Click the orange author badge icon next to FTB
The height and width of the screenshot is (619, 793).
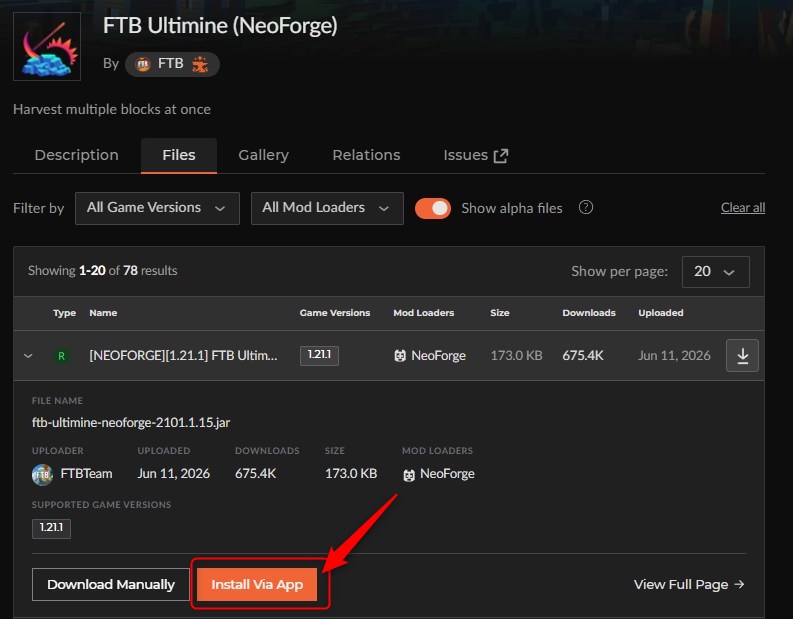(x=200, y=64)
